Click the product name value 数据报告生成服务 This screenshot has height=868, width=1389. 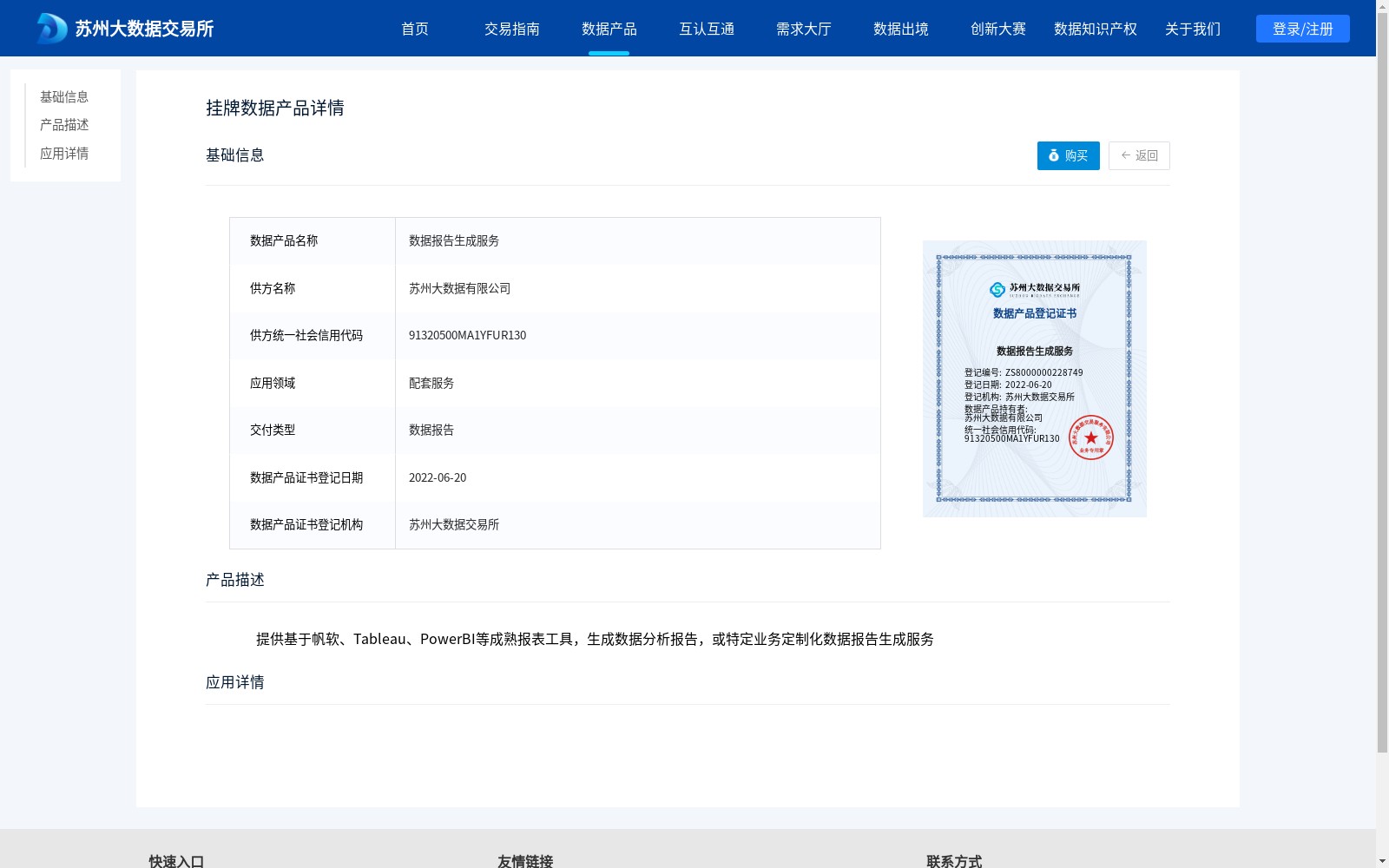(x=454, y=240)
